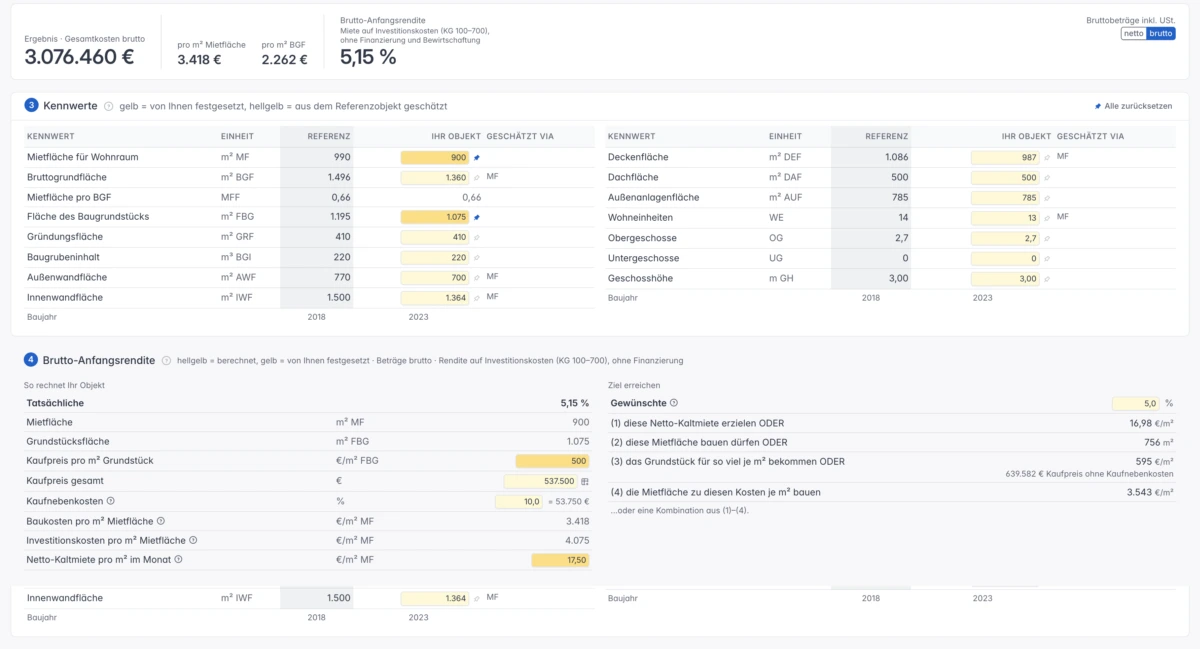Open info icon next to Kaufnebenkosten

(110, 501)
